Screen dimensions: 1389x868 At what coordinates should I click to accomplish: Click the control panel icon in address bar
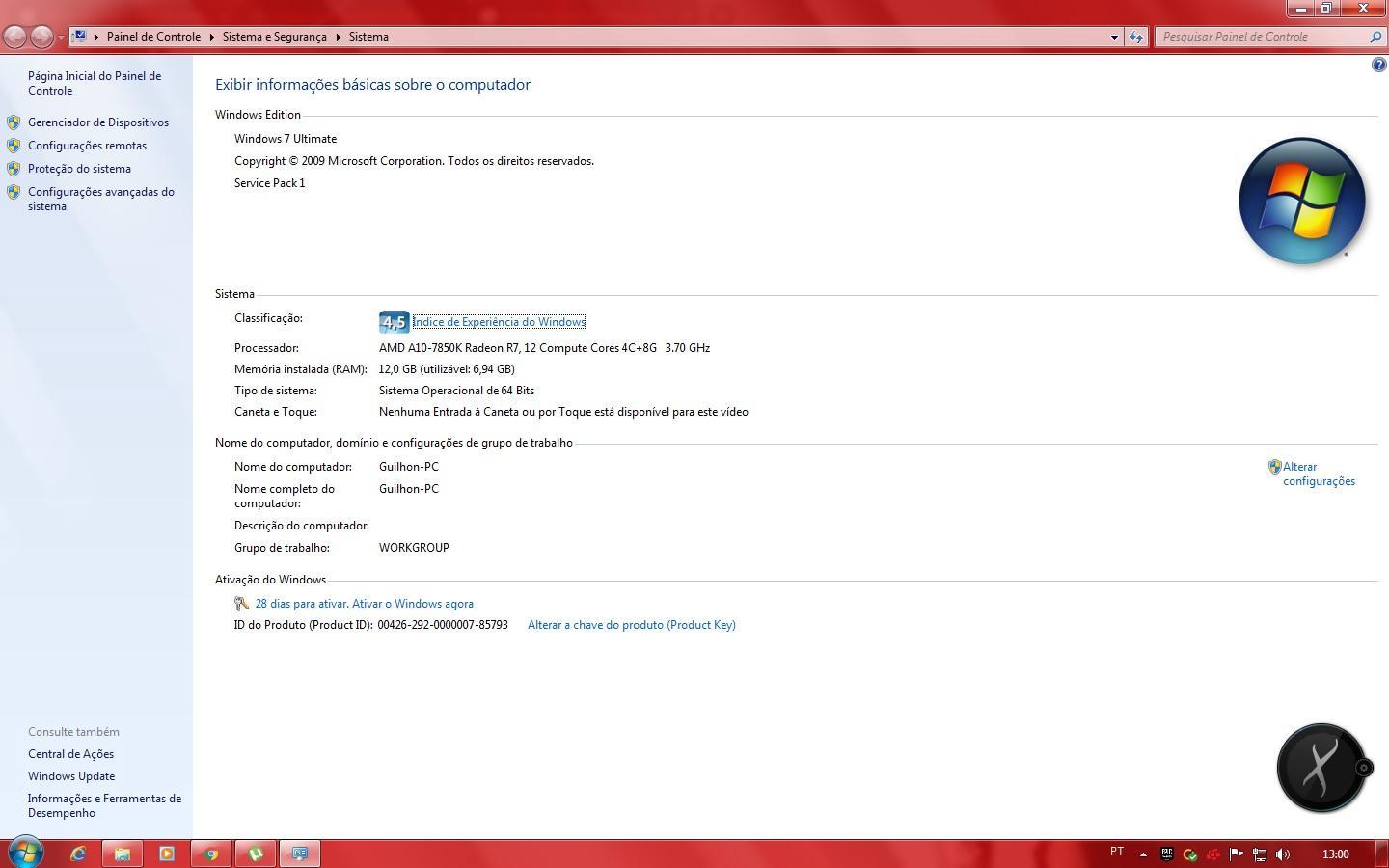(x=80, y=37)
